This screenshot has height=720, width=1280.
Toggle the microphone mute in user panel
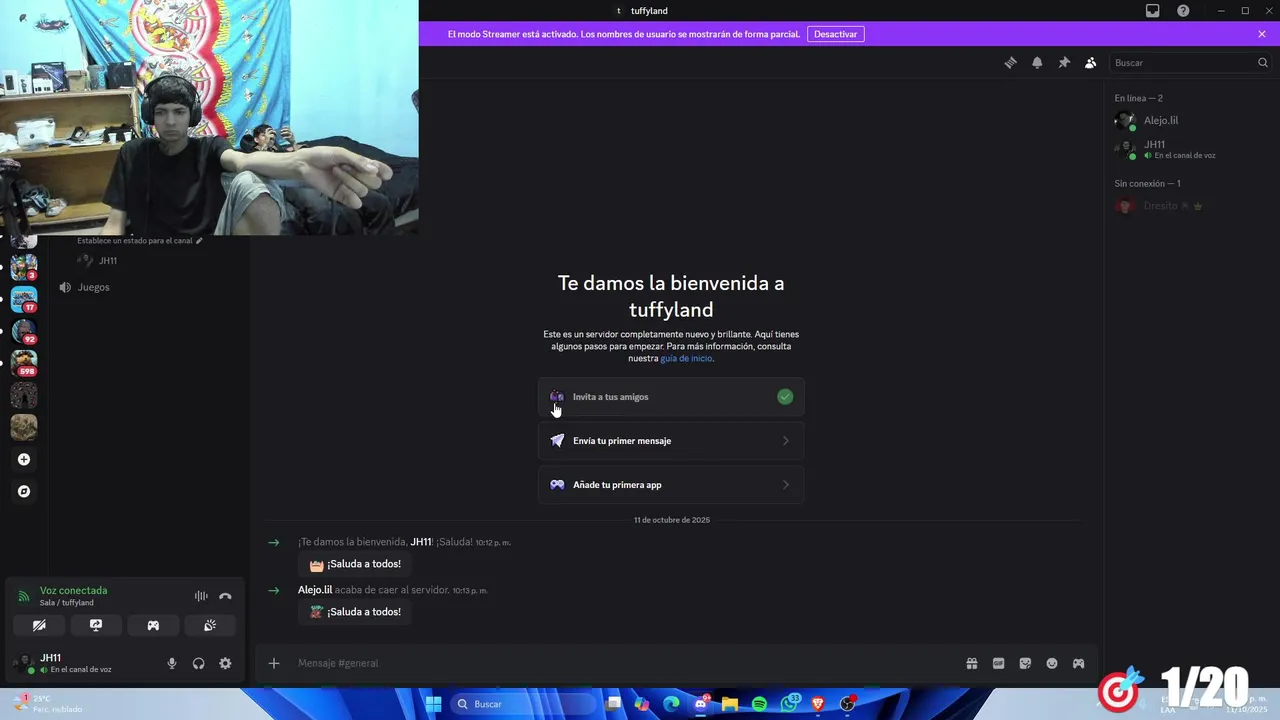click(x=172, y=663)
